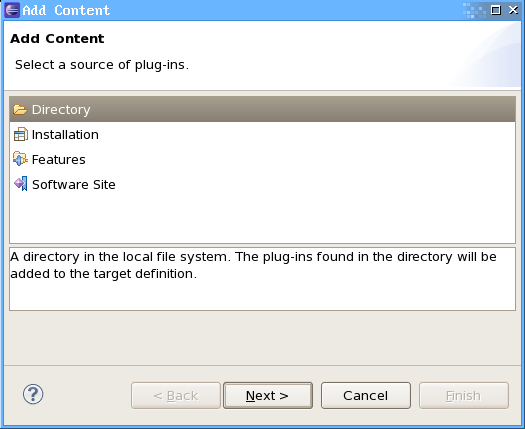Click the 'Select a source of plug-ins.' message
This screenshot has height=429, width=525.
[102, 65]
